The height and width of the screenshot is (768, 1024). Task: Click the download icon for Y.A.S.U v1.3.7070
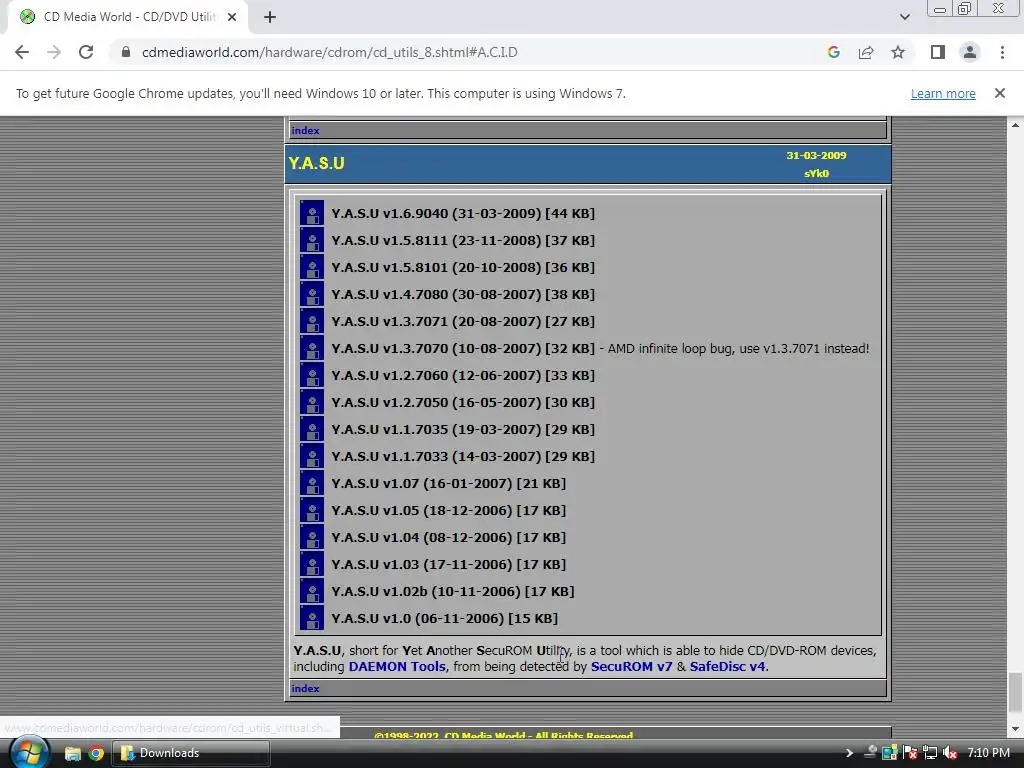point(312,348)
